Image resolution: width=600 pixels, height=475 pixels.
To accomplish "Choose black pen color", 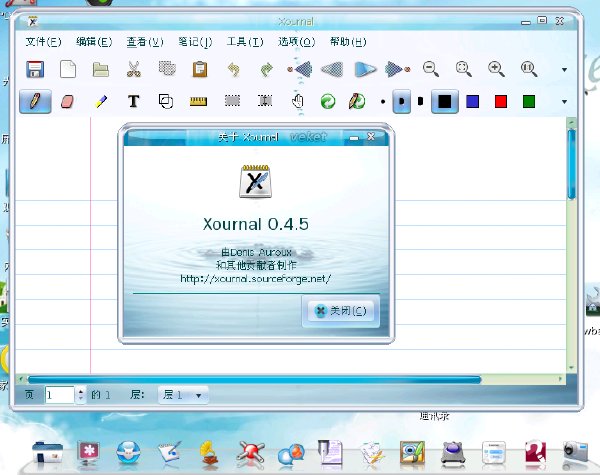I will pyautogui.click(x=445, y=102).
